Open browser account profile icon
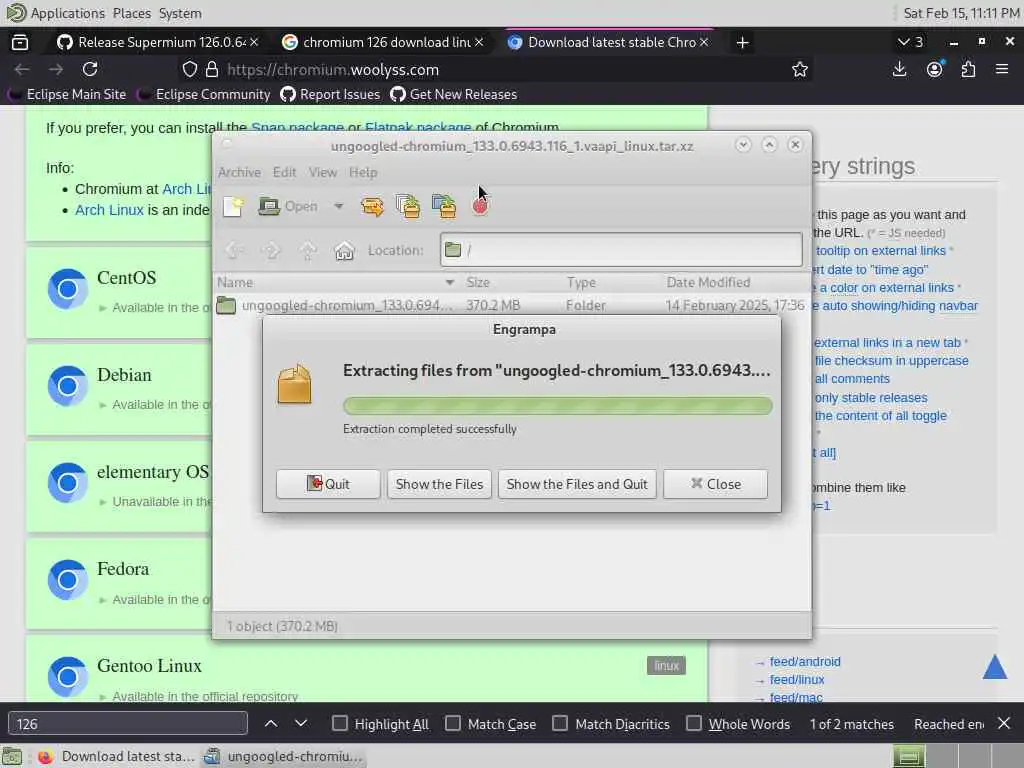 click(935, 69)
